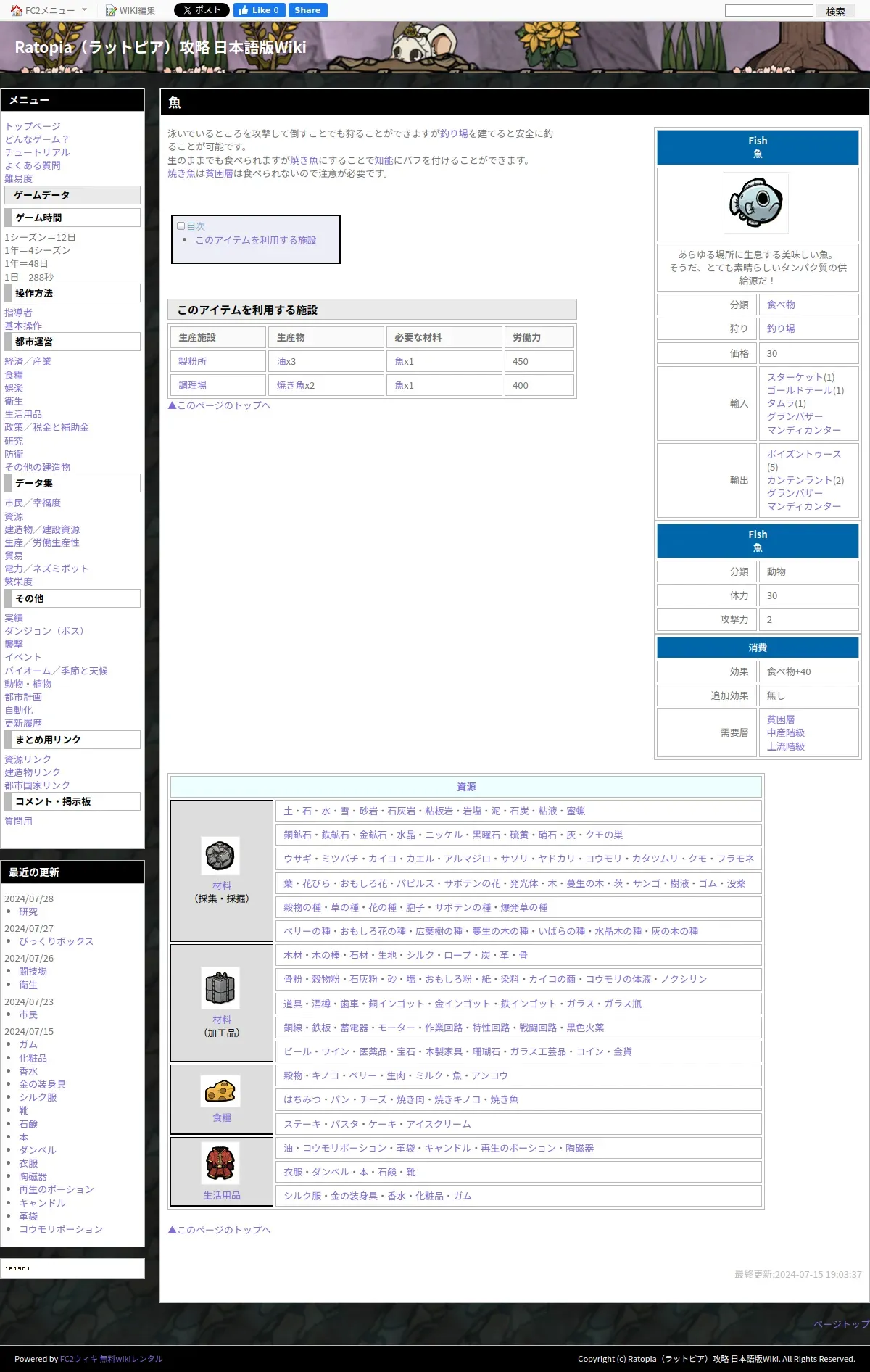Click the 121901 page counter
870x1372 pixels.
click(x=18, y=1268)
